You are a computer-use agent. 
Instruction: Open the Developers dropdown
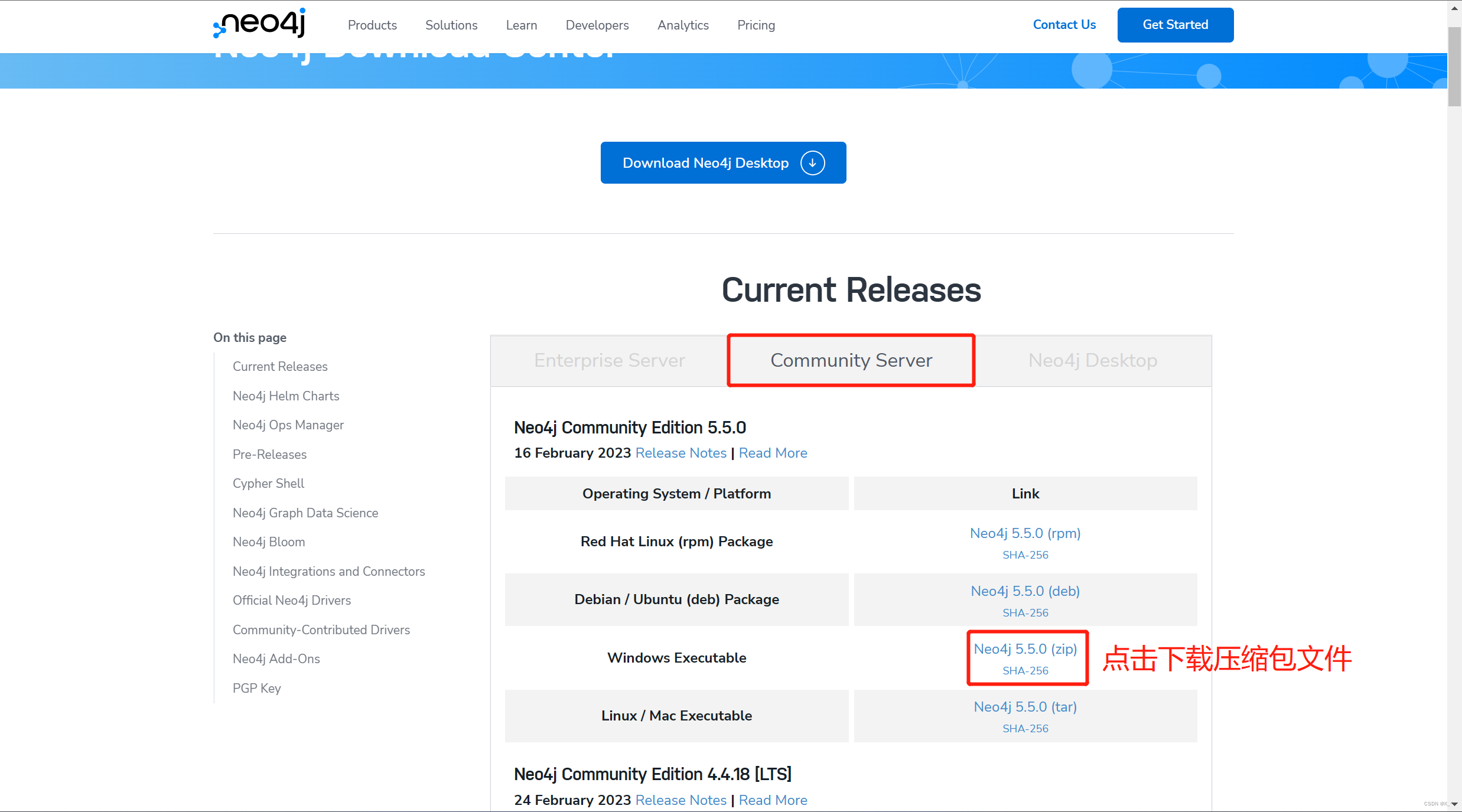point(597,25)
